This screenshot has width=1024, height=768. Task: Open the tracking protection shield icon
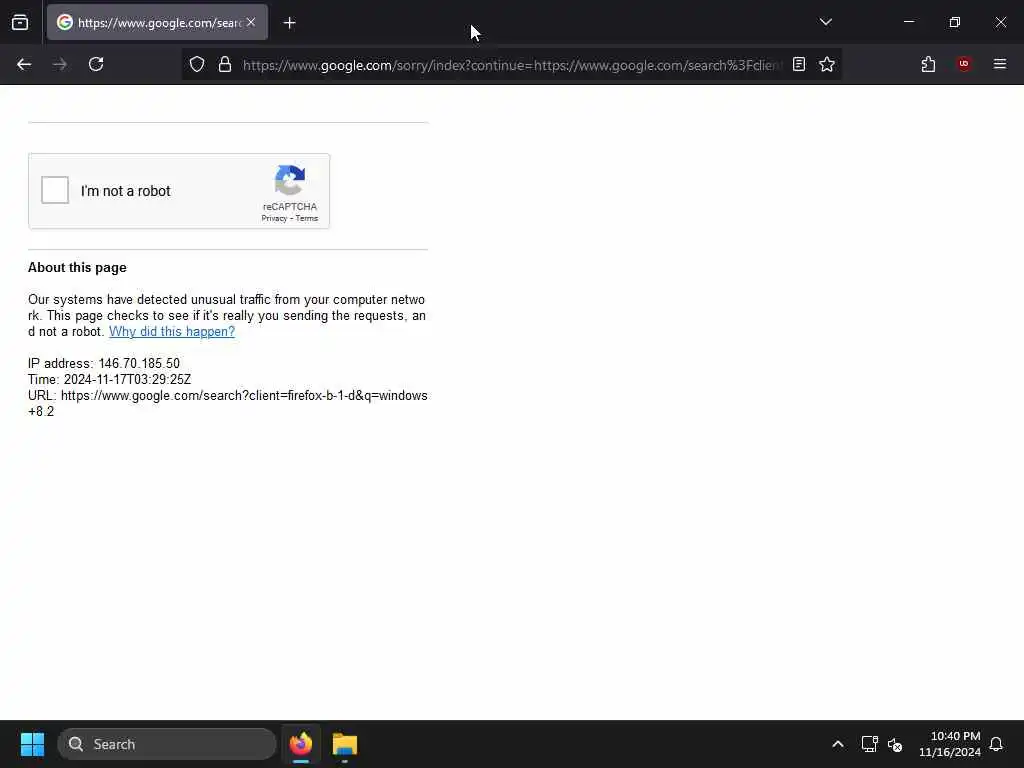coord(197,64)
